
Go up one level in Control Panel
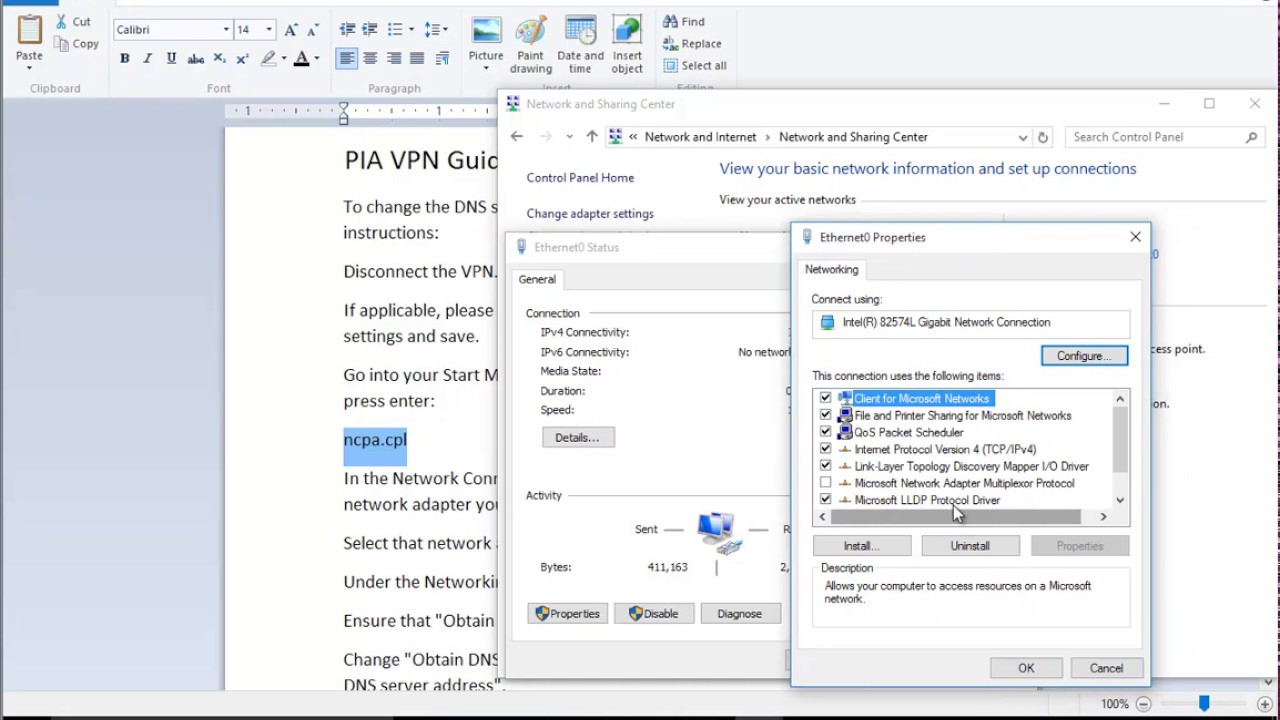pos(592,137)
